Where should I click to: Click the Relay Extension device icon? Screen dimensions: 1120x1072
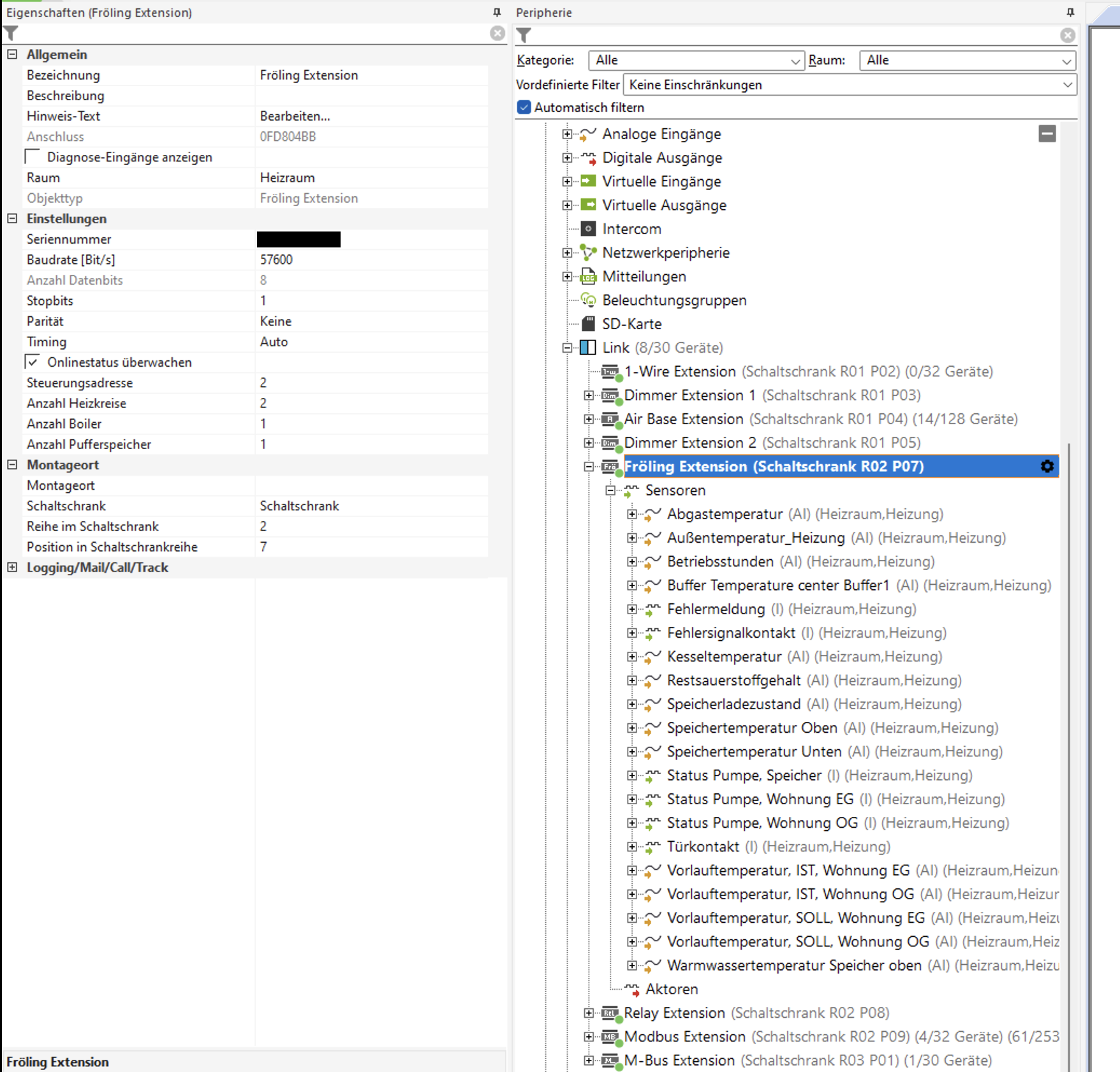coord(610,1013)
